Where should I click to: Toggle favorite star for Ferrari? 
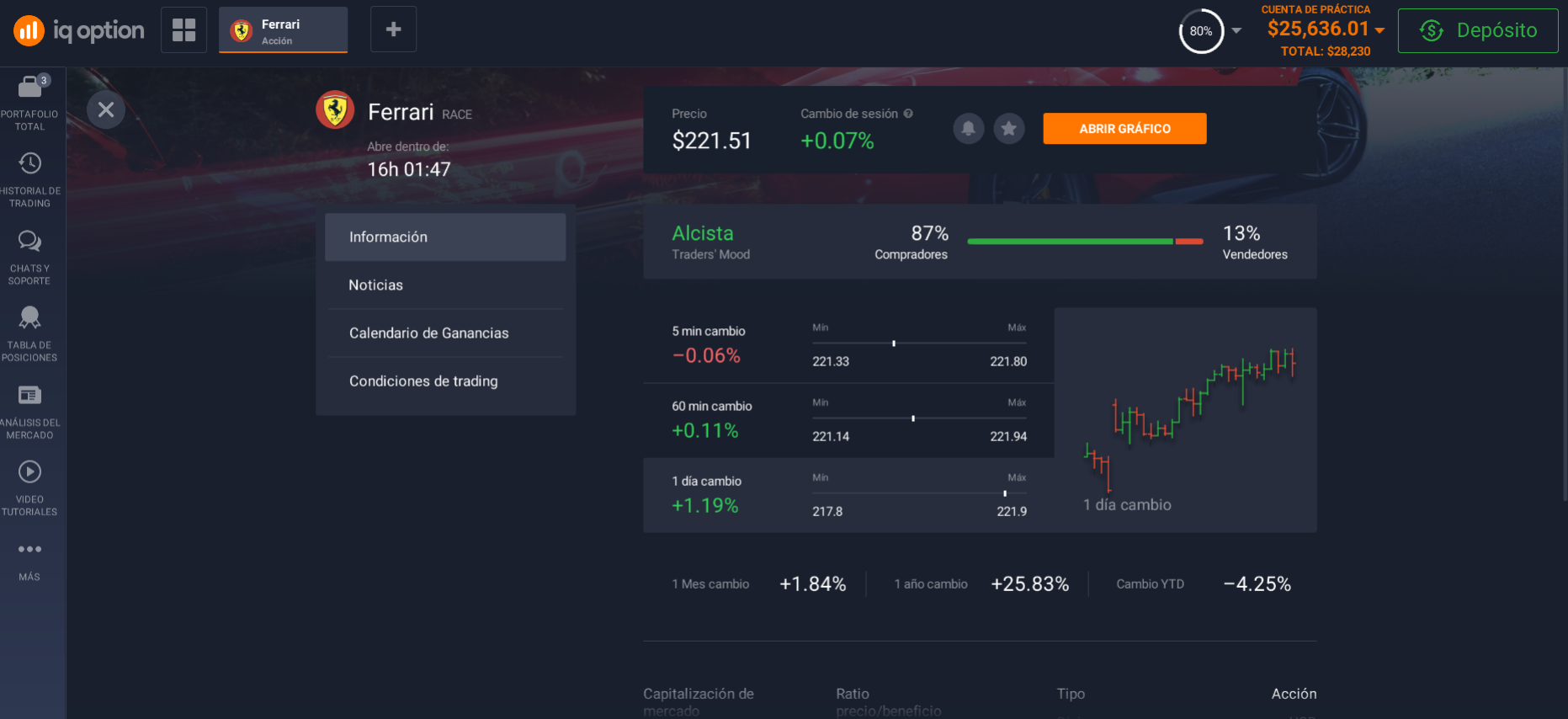1009,129
